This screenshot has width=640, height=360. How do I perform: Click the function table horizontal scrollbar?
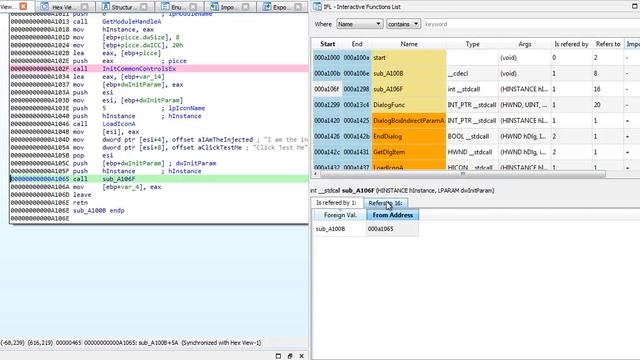(x=463, y=174)
